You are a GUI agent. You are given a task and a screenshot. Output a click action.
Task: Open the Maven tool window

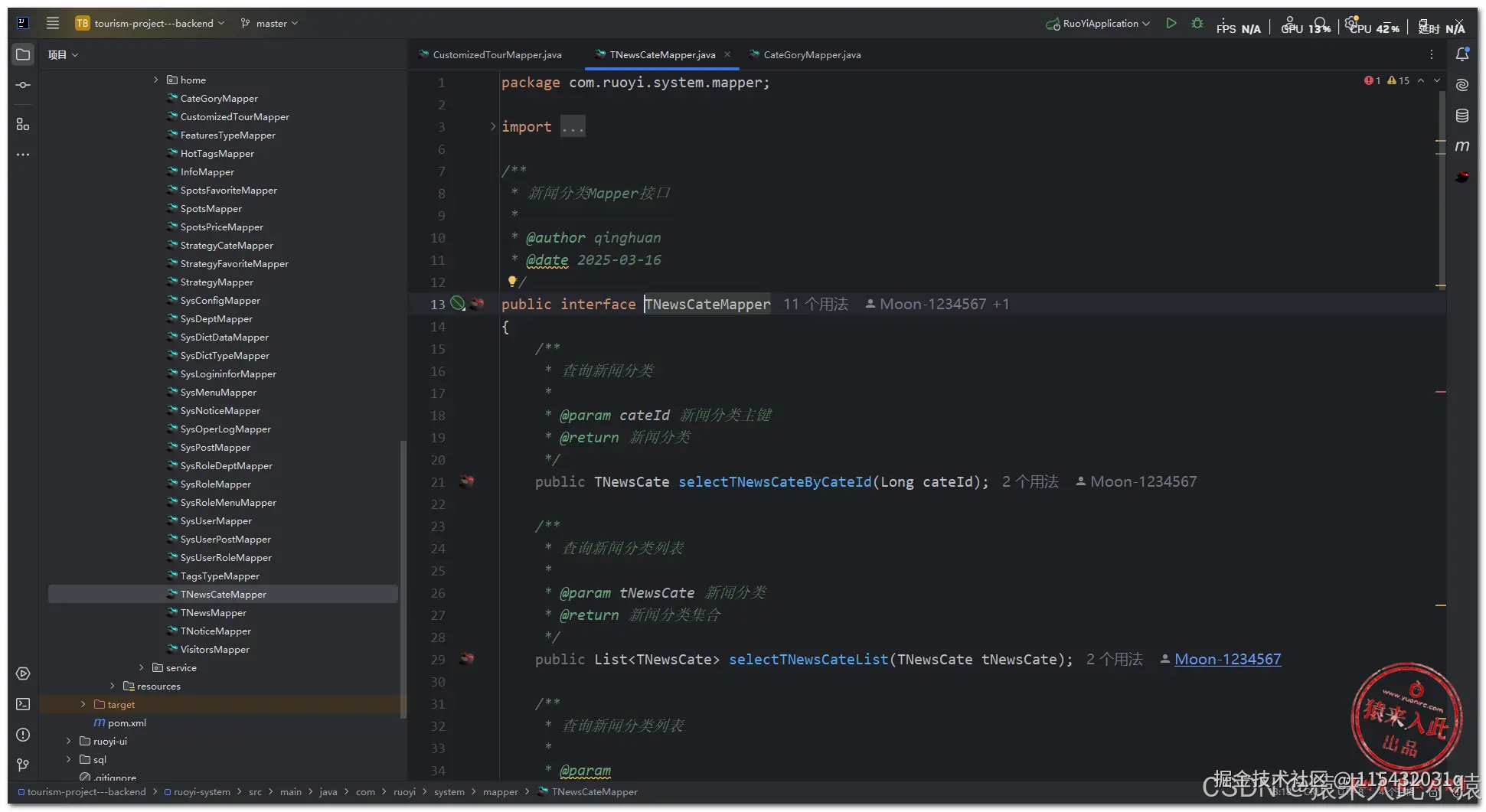coord(1462,145)
